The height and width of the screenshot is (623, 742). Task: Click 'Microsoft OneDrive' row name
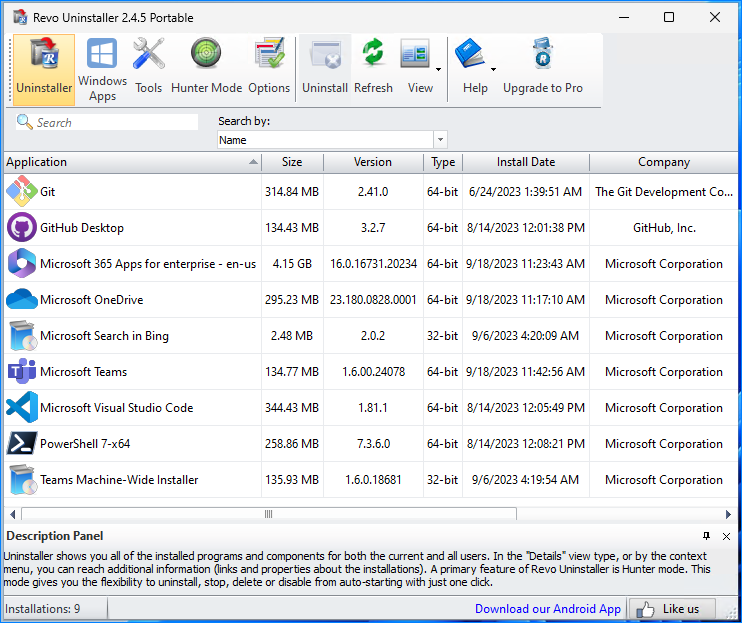coord(92,299)
